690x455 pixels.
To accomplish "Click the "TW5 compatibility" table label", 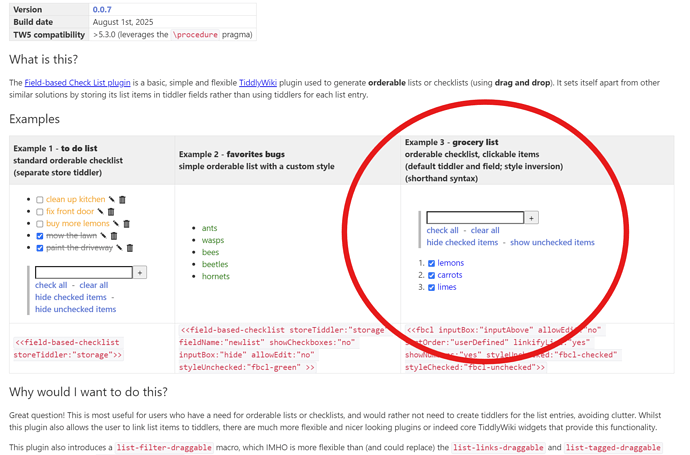I will click(49, 35).
